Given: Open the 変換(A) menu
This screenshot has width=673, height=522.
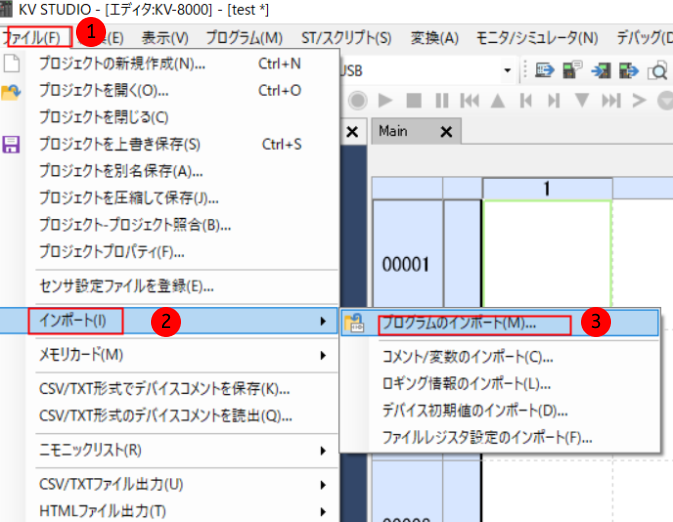Looking at the screenshot, I should (x=434, y=38).
